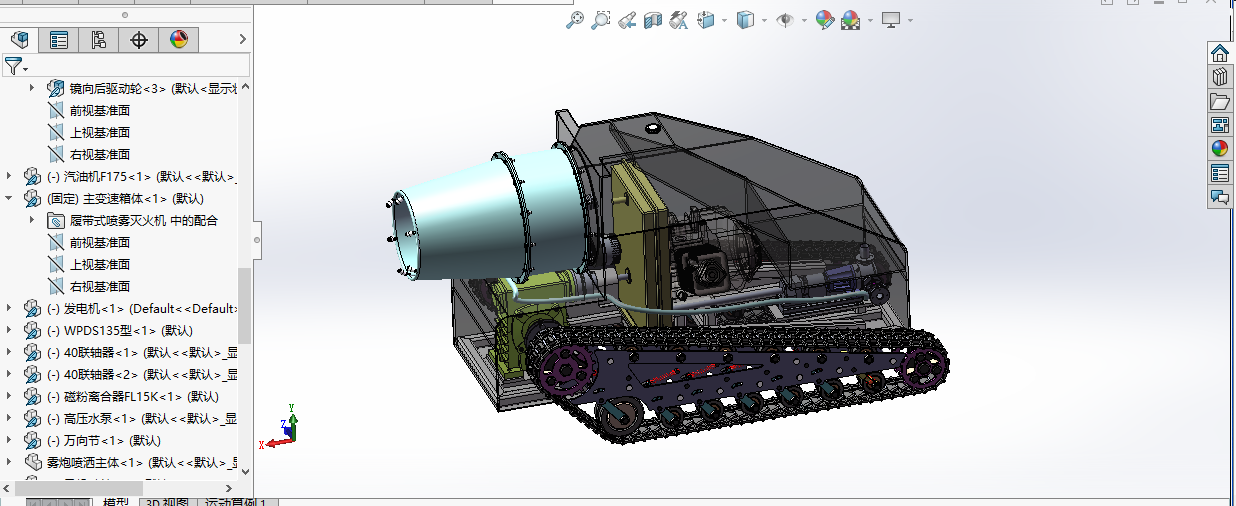This screenshot has width=1236, height=506.
Task: Select 前视基准面 under 镜向后驱动轮<3>
Action: (99, 110)
